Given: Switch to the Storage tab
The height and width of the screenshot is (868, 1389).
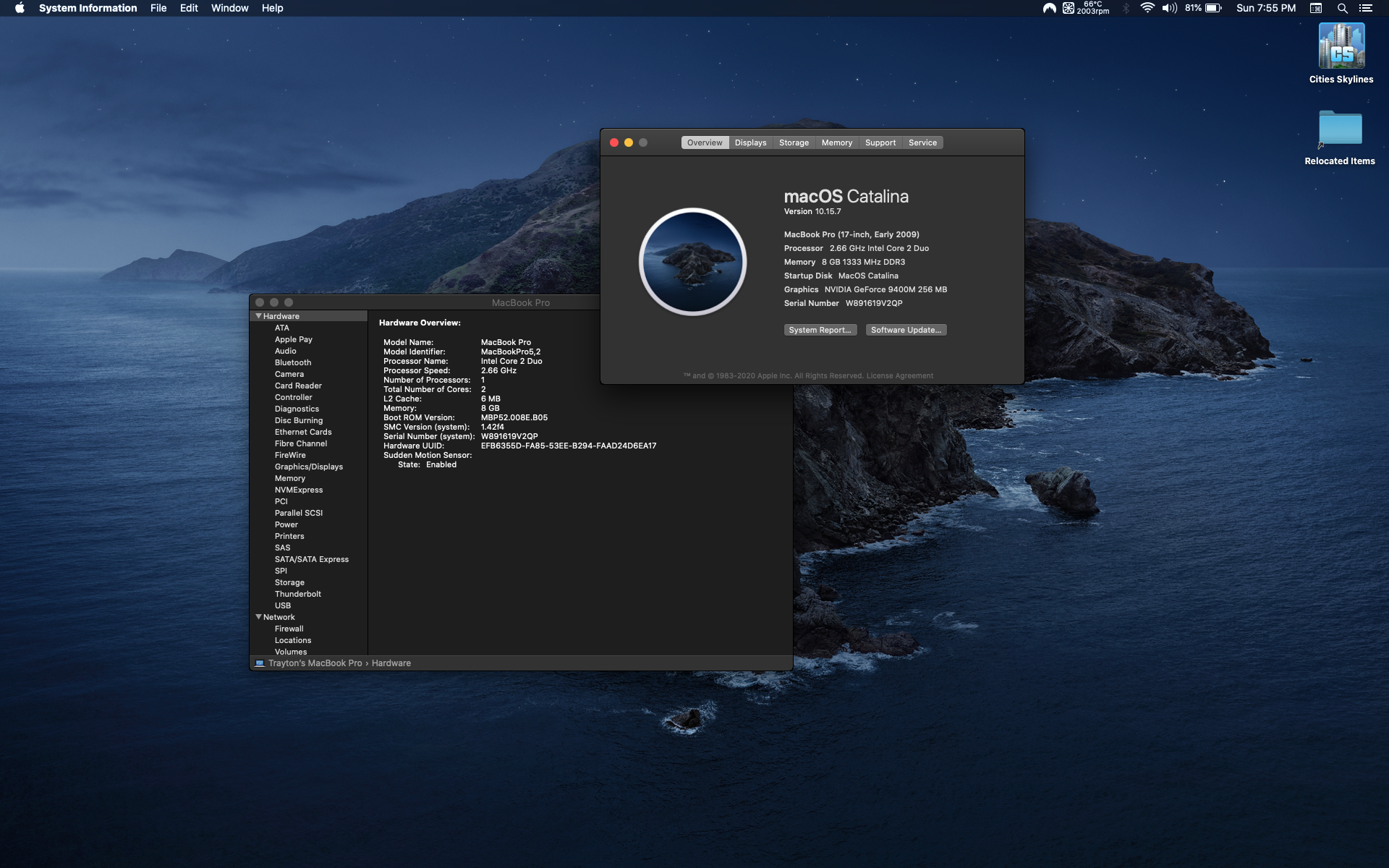Looking at the screenshot, I should tap(794, 142).
